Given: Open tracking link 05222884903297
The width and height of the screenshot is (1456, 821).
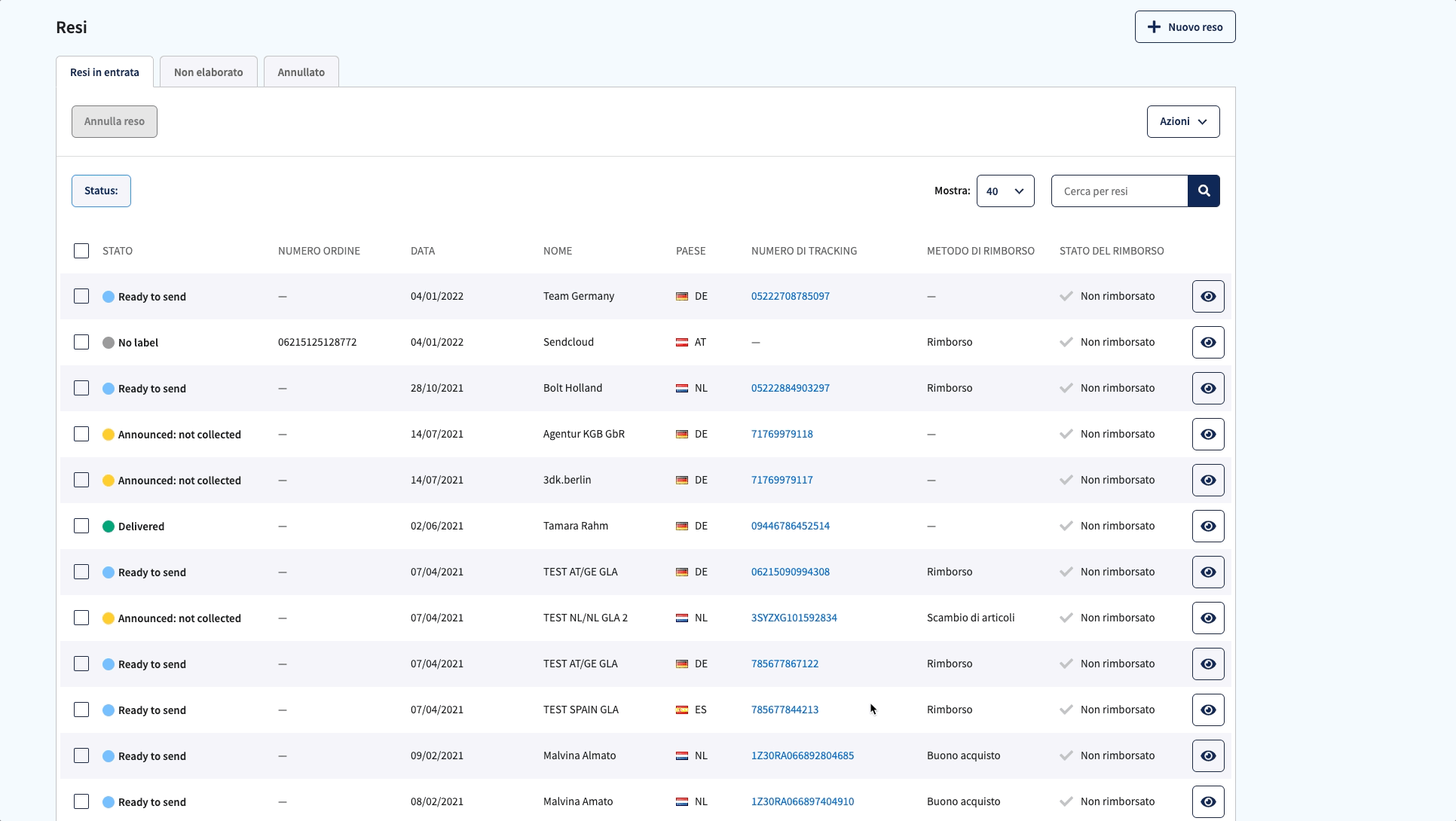Looking at the screenshot, I should [791, 388].
